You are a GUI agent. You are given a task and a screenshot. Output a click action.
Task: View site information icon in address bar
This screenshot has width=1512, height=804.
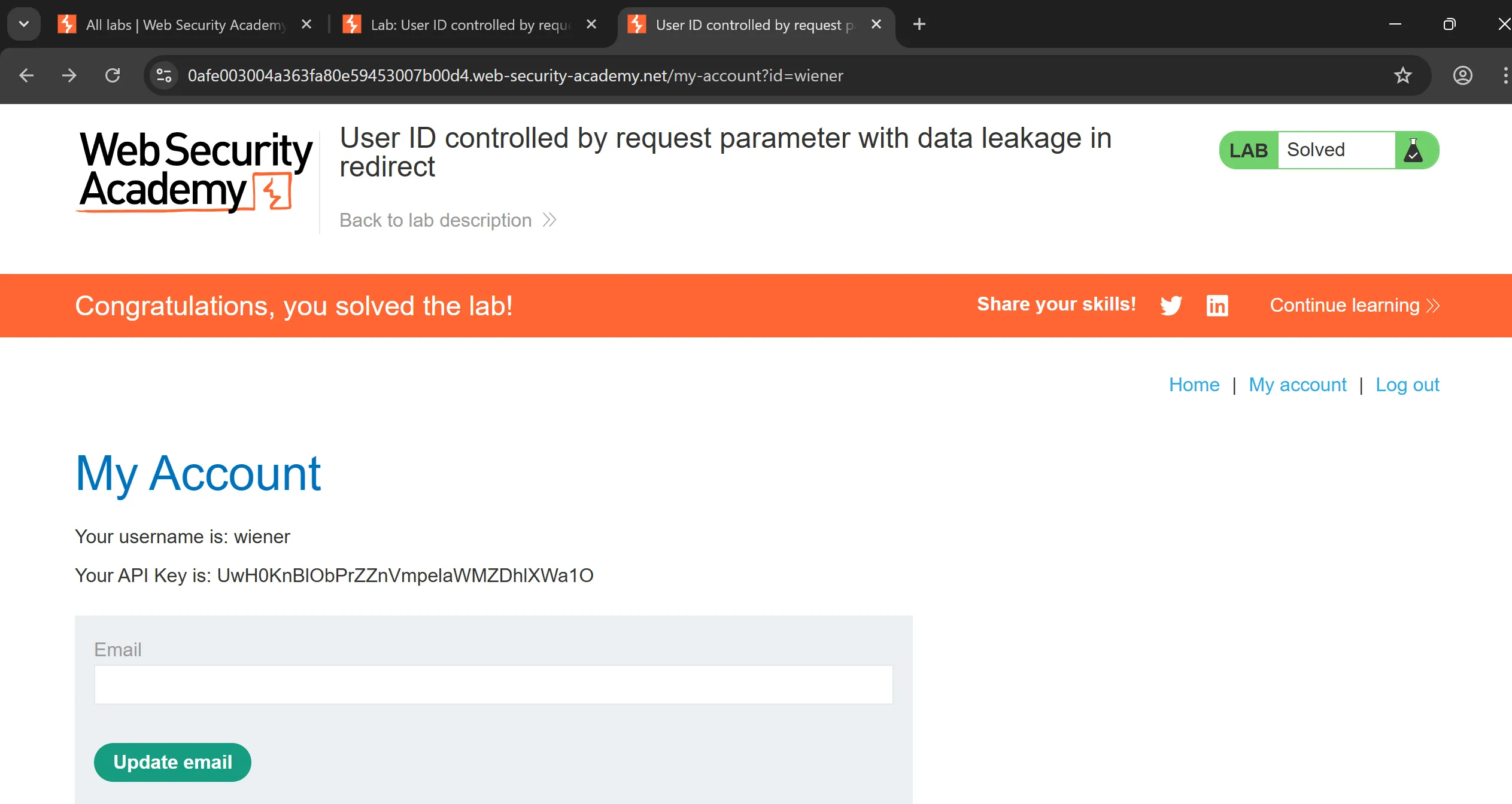click(163, 75)
